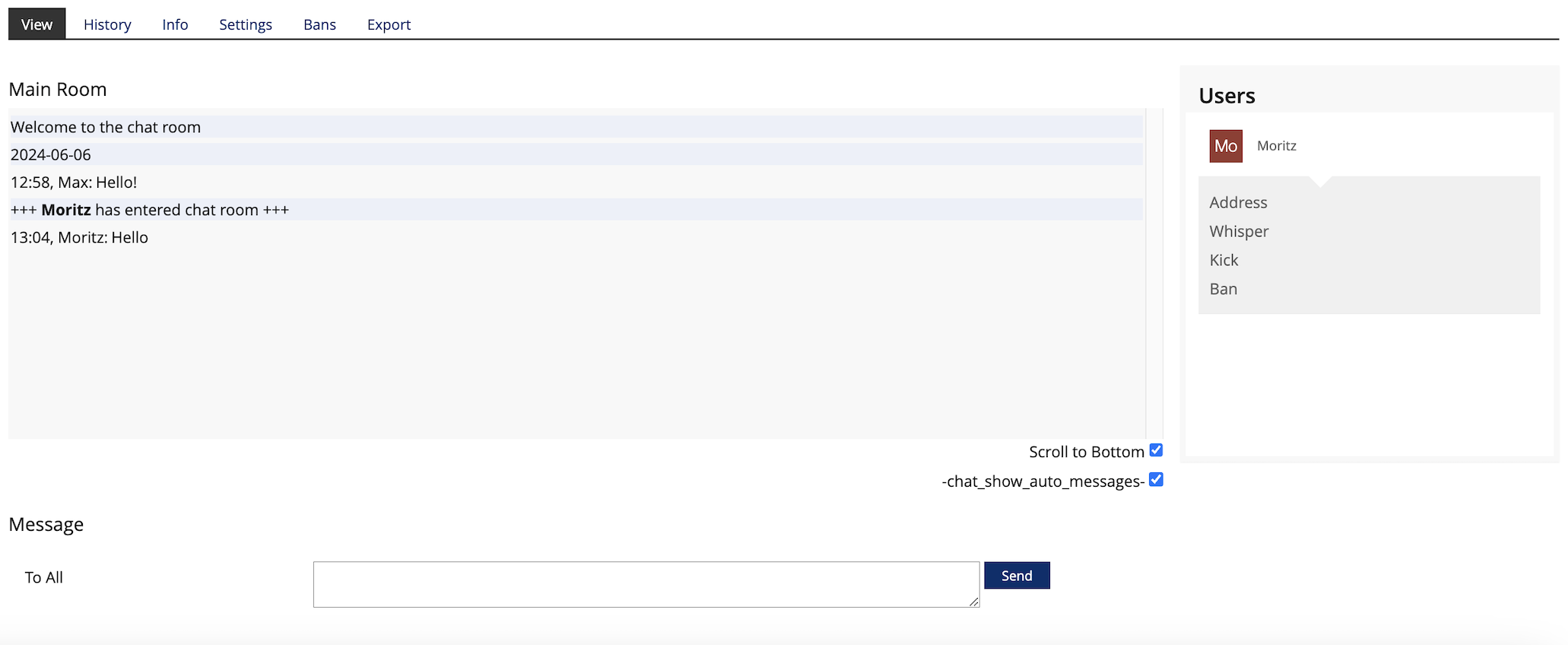Open the Settings tab
The image size is (1568, 645).
(246, 24)
